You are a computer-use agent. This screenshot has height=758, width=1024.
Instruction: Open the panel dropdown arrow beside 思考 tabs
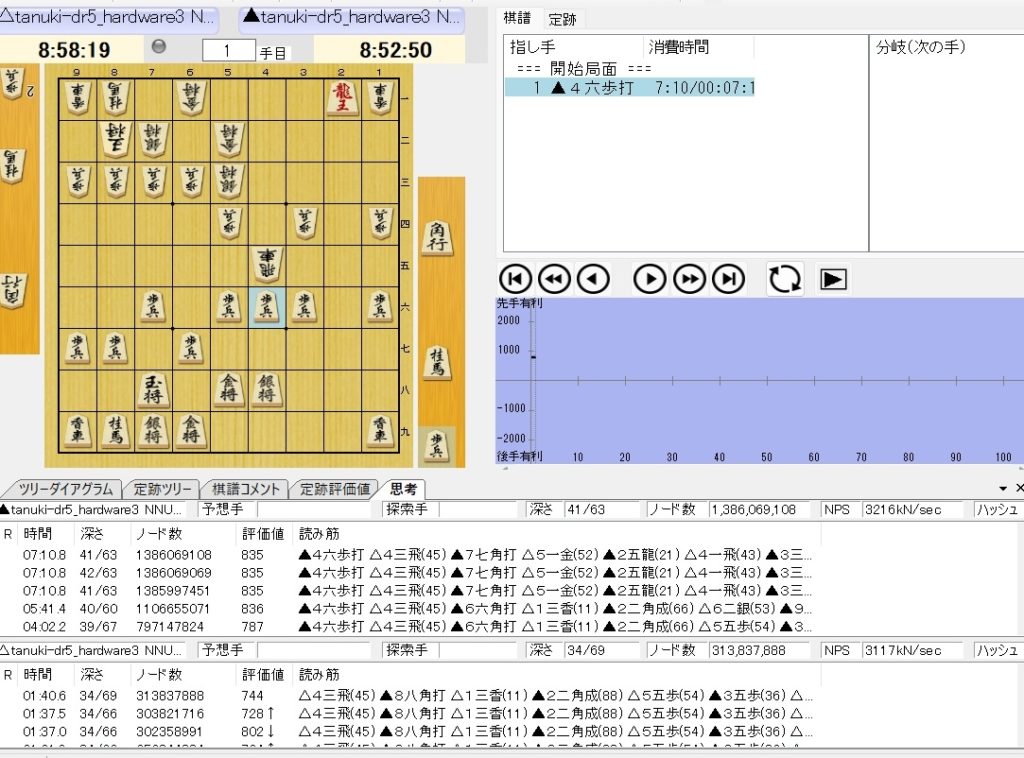pyautogui.click(x=1003, y=488)
